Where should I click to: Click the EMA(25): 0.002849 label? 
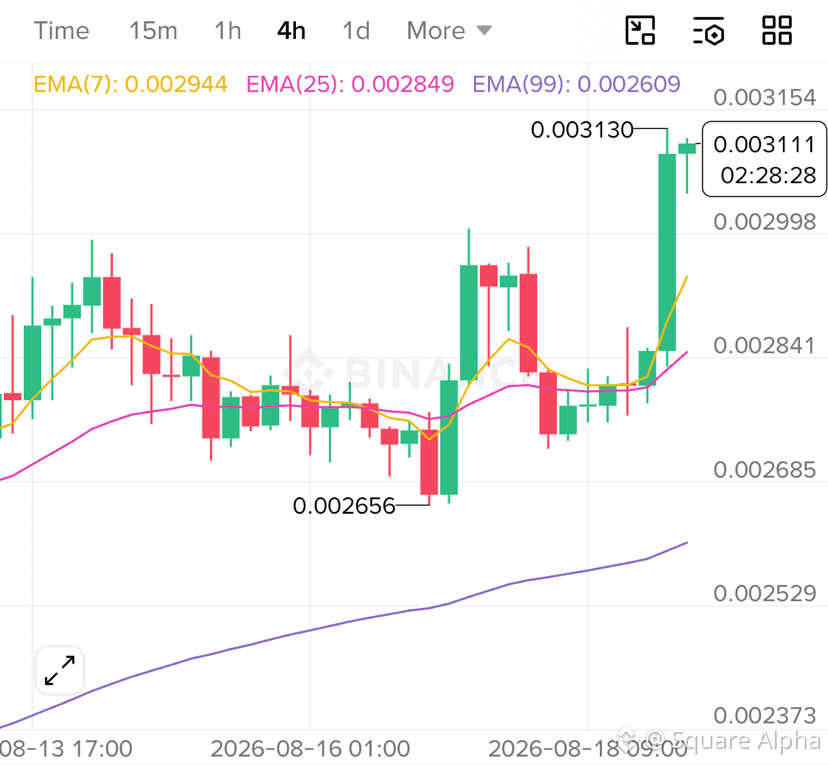click(350, 84)
